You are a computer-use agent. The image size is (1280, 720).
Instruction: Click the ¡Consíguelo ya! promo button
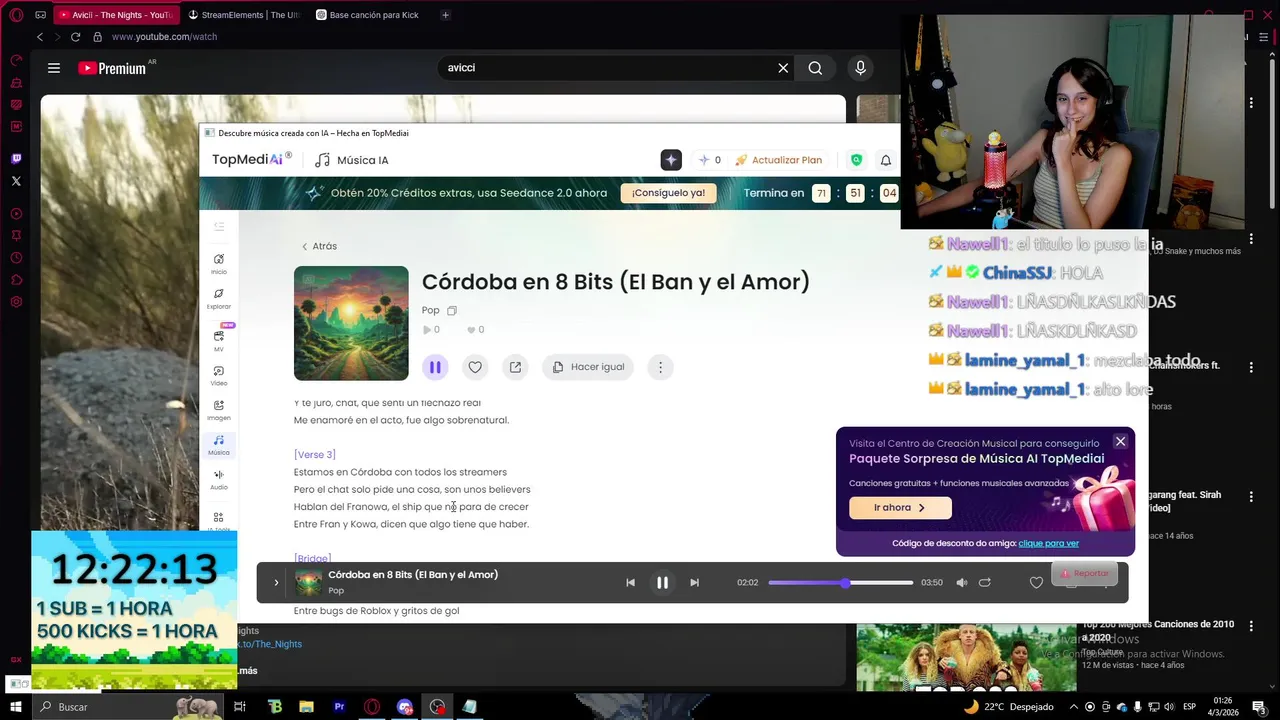668,193
